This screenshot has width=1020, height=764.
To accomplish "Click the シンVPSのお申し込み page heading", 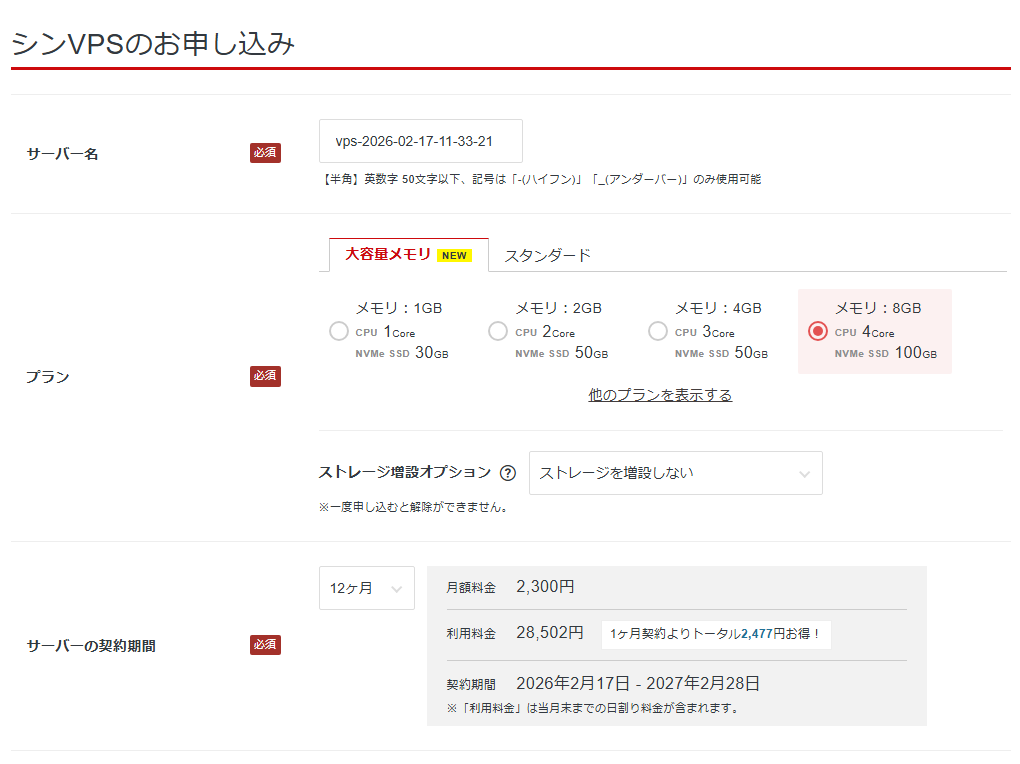I will click(x=153, y=44).
